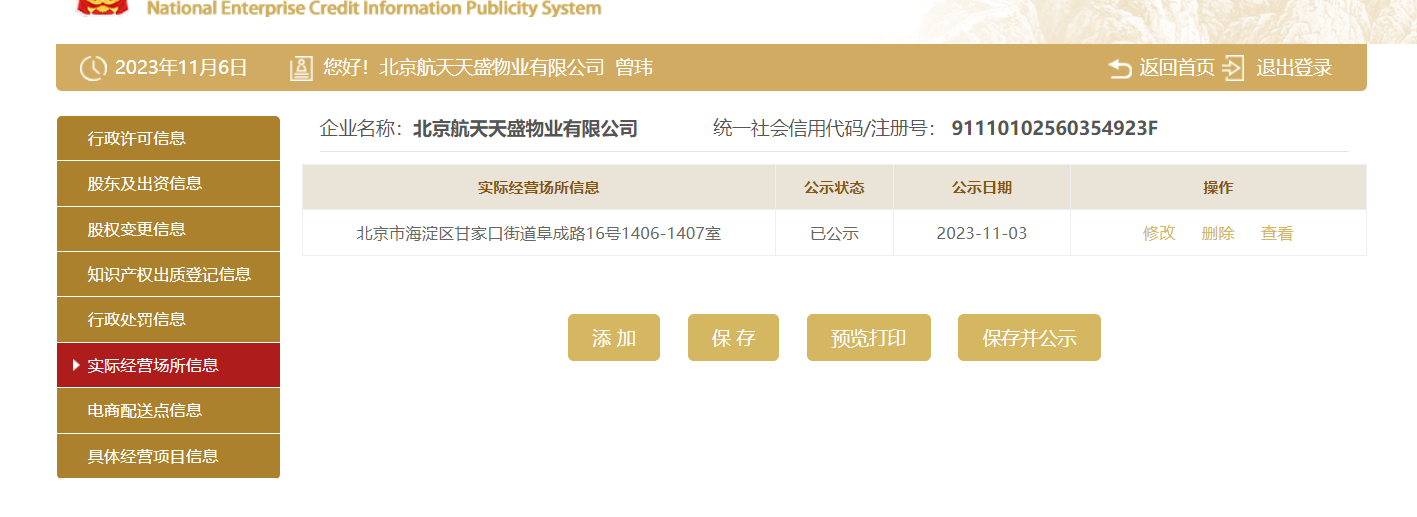Click the date 2023年11月6日 in top bar
Screen dimensions: 1417x517
coord(181,68)
